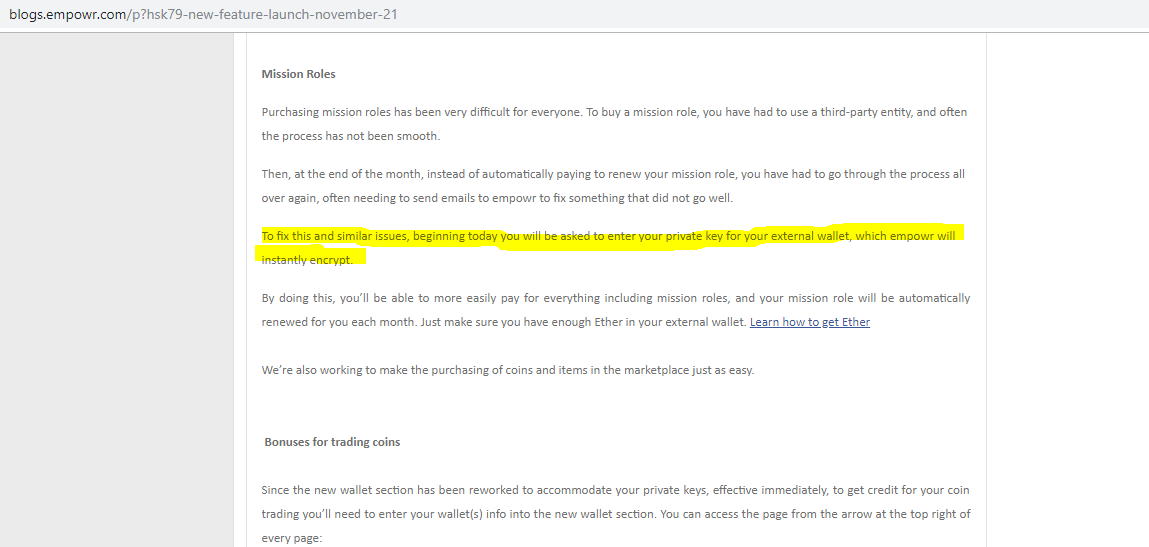Click the paragraph starting 'Since the new wallet section'

click(x=616, y=514)
